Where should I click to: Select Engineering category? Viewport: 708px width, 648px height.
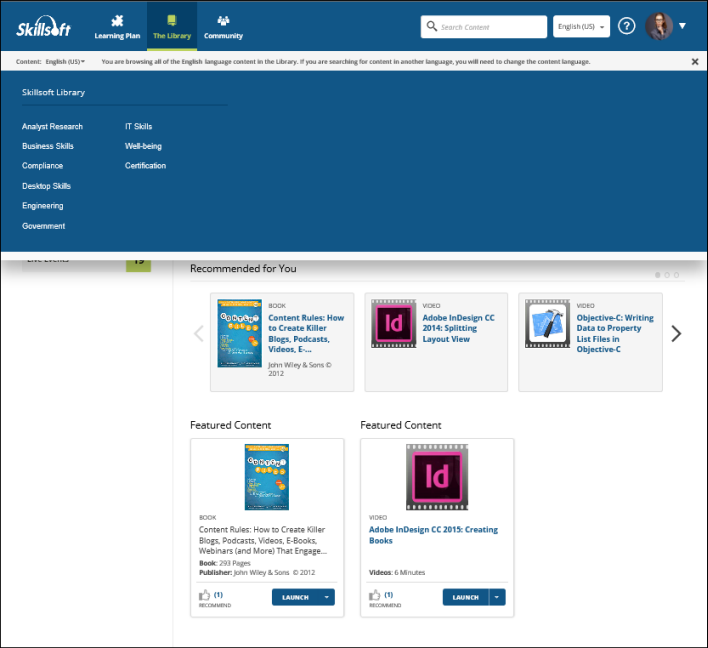[x=43, y=206]
